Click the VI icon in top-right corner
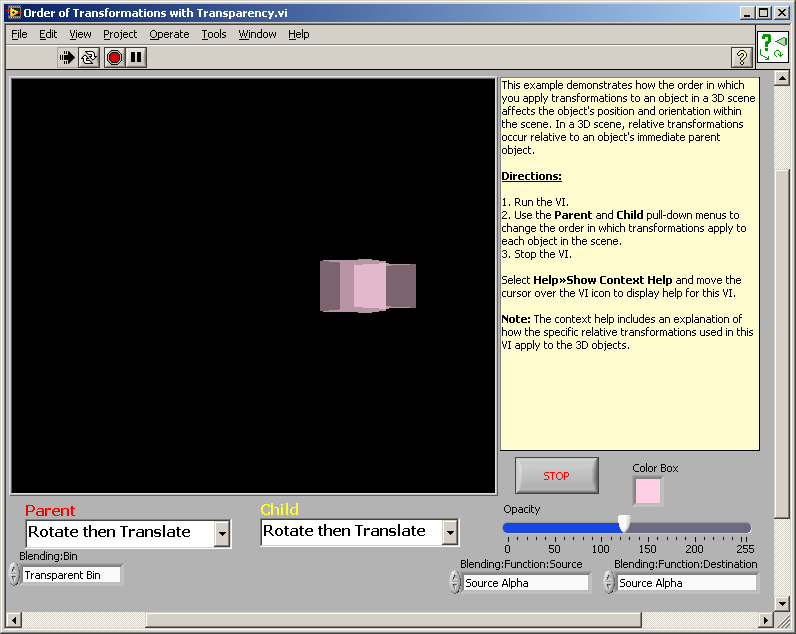The width and height of the screenshot is (796, 634). (773, 47)
